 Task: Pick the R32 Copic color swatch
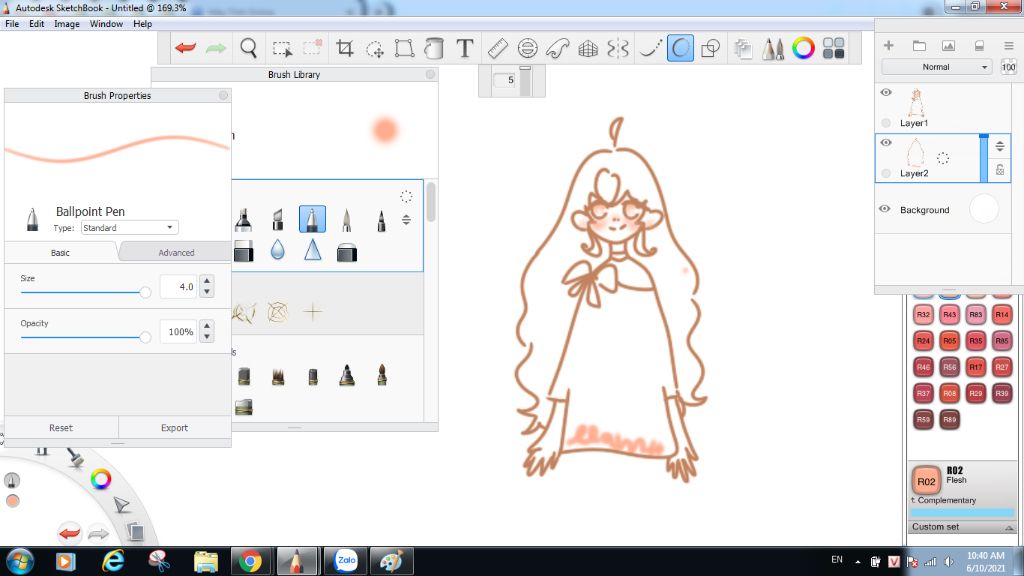(x=923, y=314)
